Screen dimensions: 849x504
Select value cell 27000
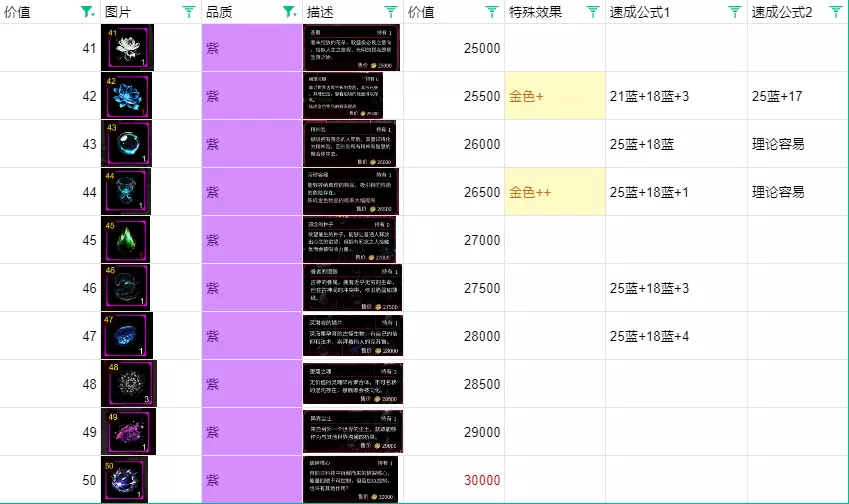pos(454,239)
